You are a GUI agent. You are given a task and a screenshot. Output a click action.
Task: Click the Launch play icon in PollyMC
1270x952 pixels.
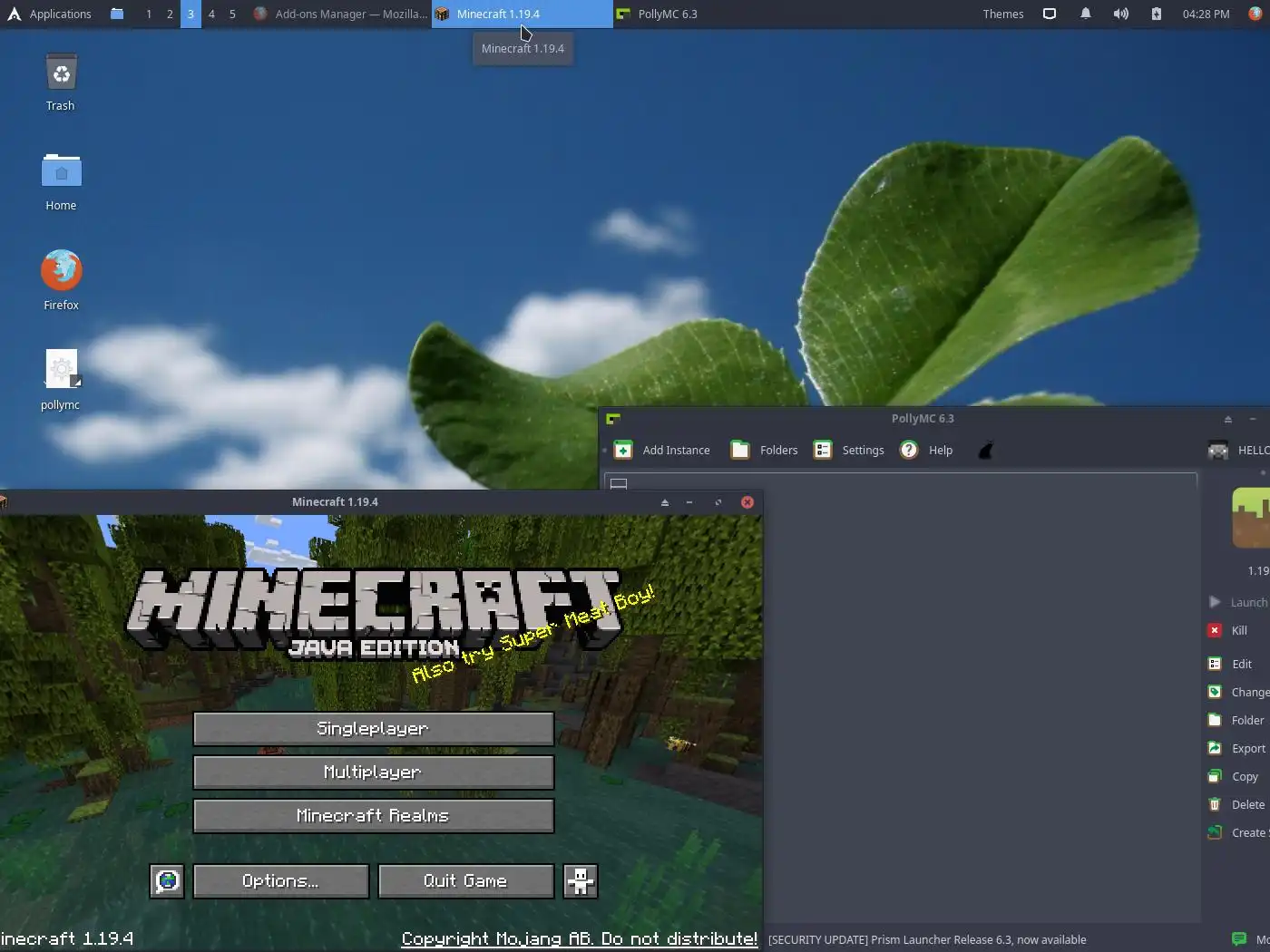pyautogui.click(x=1215, y=602)
